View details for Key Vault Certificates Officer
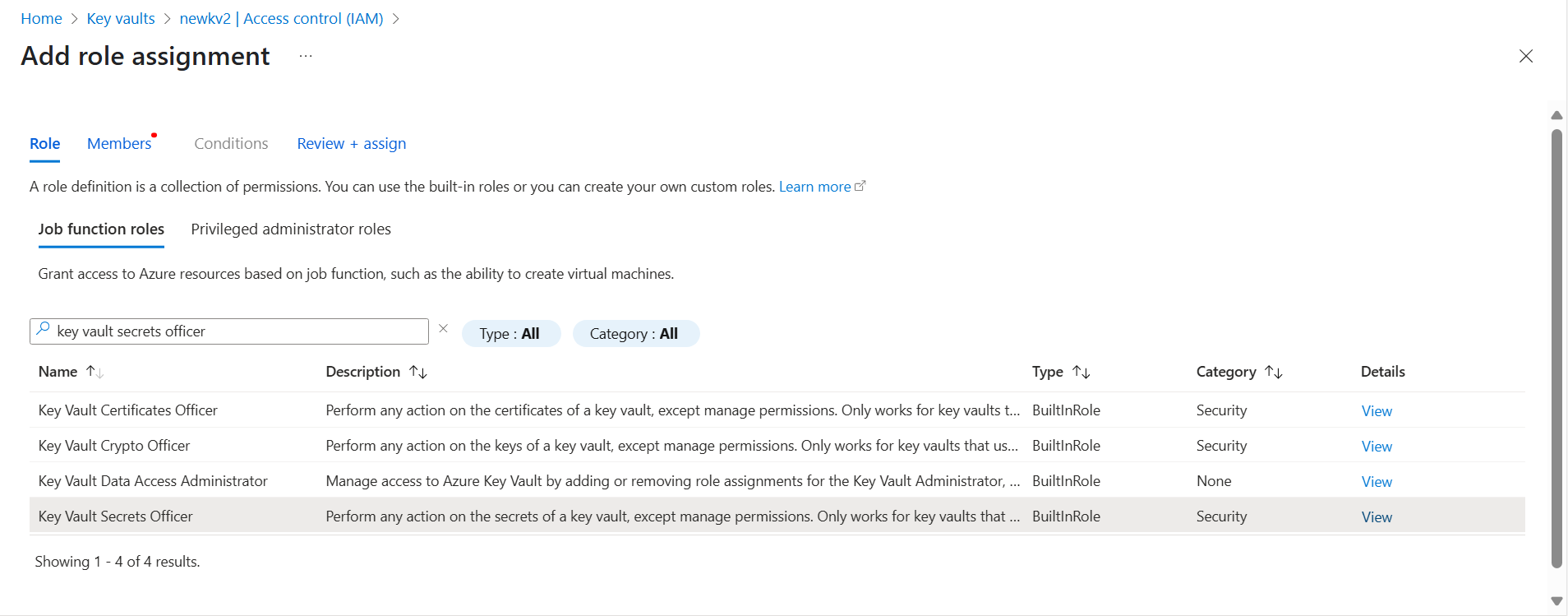 tap(1377, 410)
